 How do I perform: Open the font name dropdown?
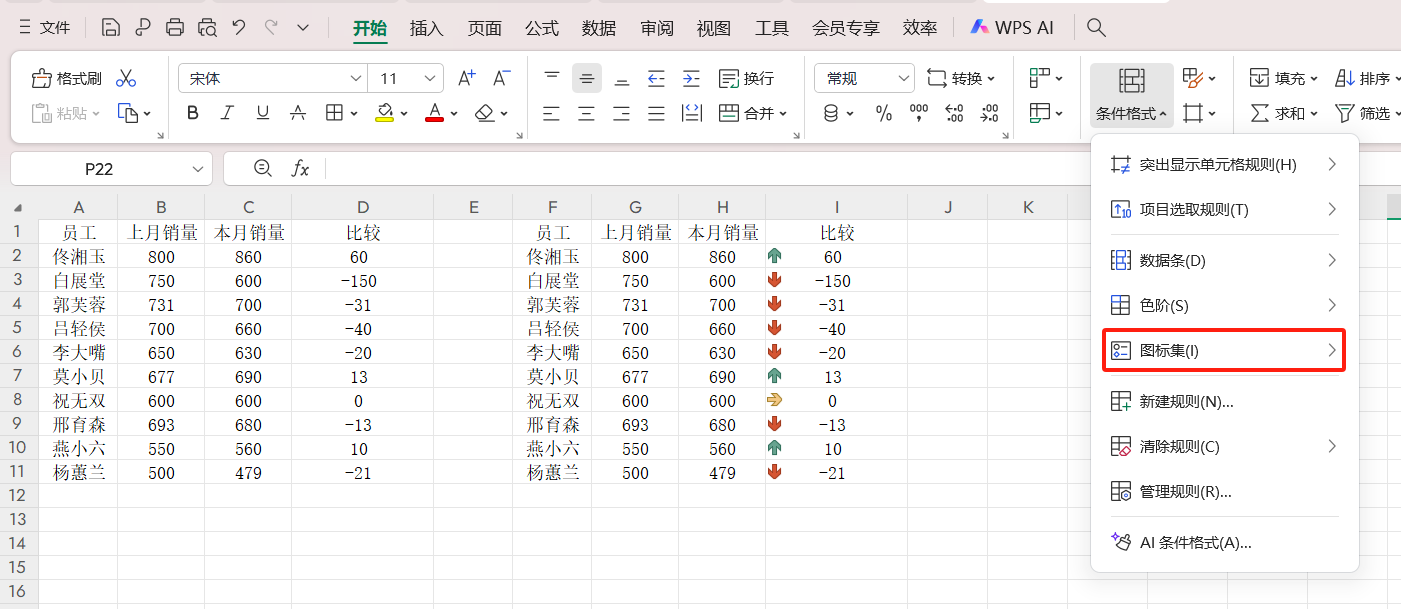(x=355, y=77)
